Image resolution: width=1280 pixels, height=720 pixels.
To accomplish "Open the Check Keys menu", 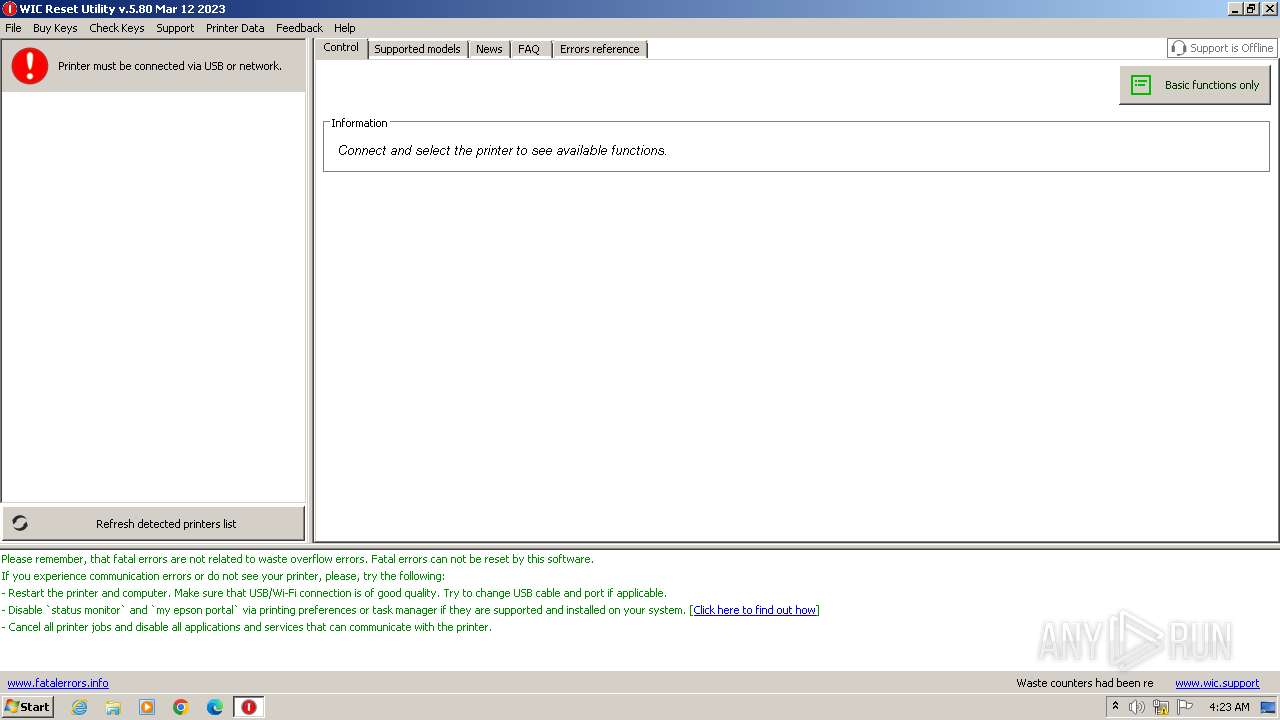I will click(x=117, y=28).
